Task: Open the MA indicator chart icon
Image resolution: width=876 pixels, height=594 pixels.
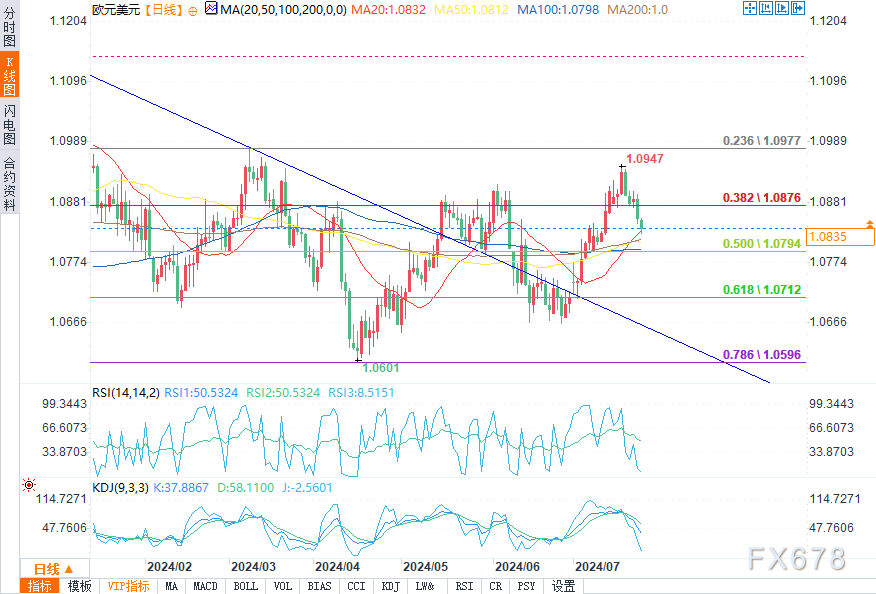Action: tap(211, 8)
